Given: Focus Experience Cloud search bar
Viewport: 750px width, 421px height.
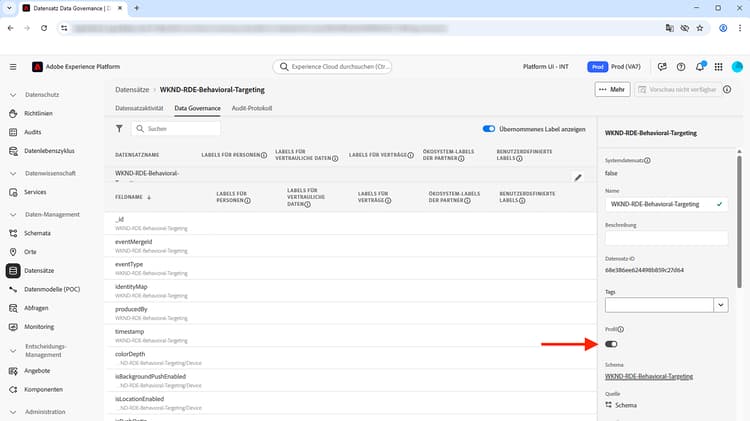Looking at the screenshot, I should pos(332,66).
